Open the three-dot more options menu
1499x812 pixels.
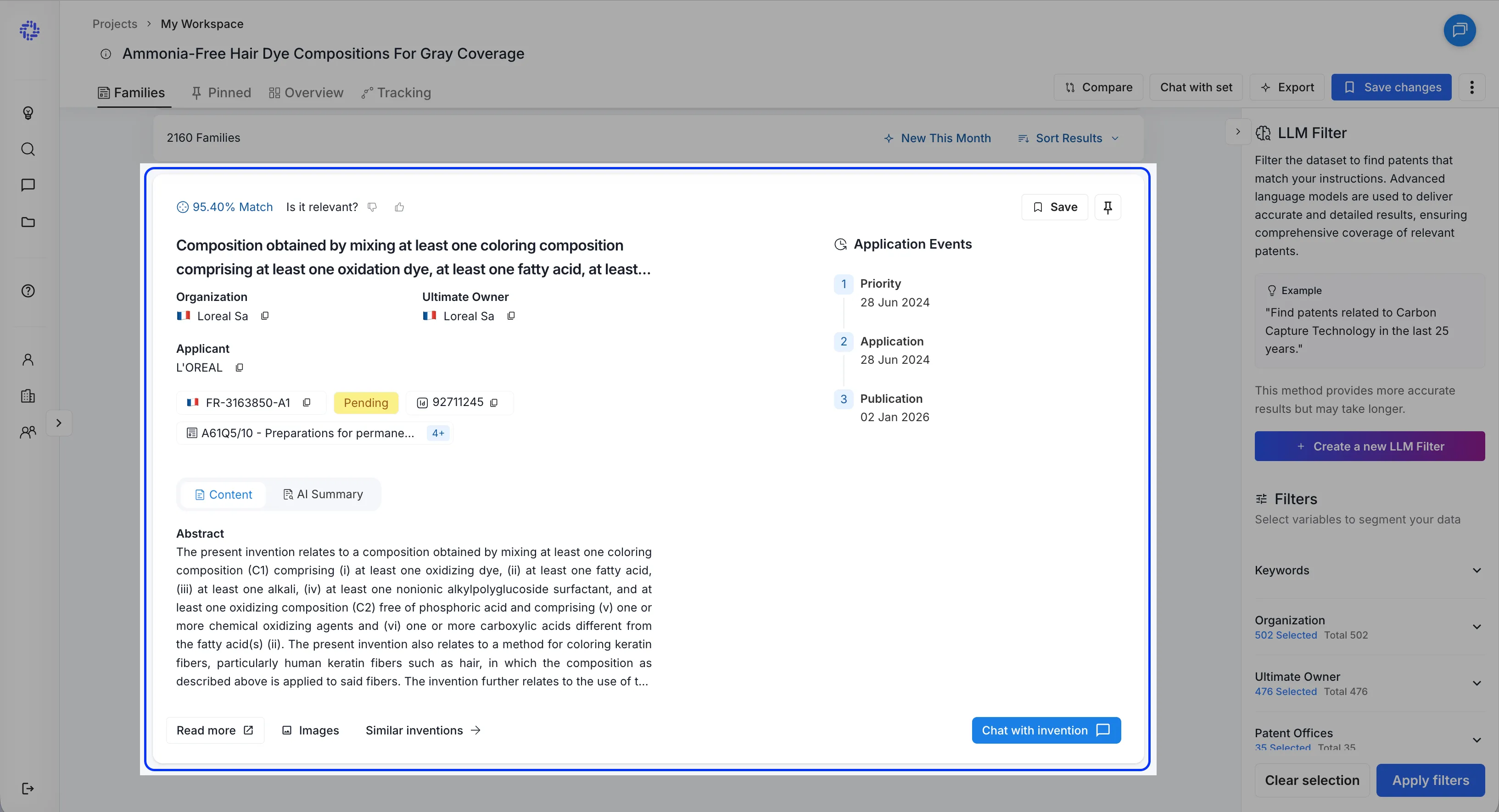[x=1471, y=87]
